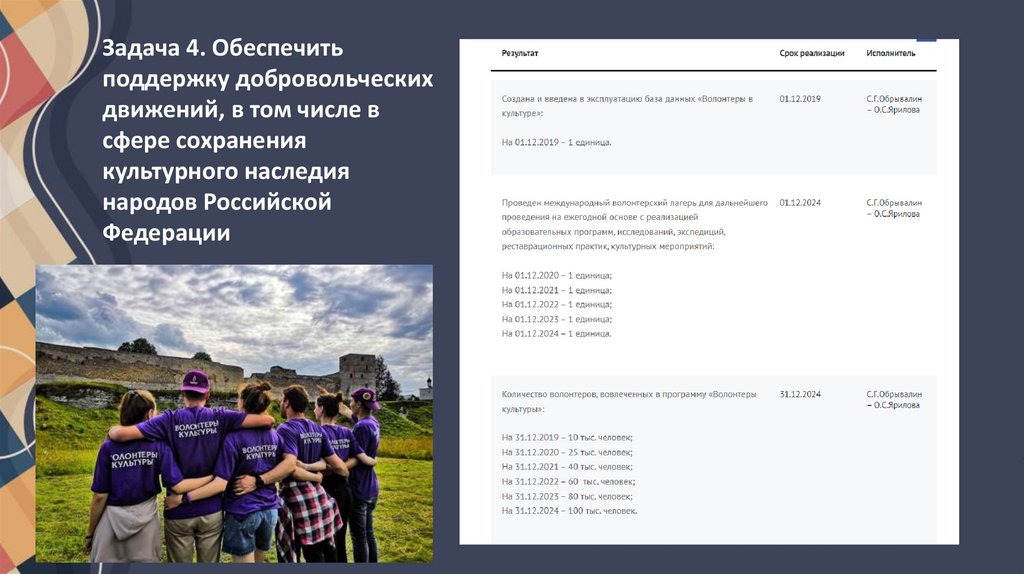The width and height of the screenshot is (1024, 574).
Task: Click the line 'На 01.12.2019 – 1 единица.'
Action: point(556,142)
